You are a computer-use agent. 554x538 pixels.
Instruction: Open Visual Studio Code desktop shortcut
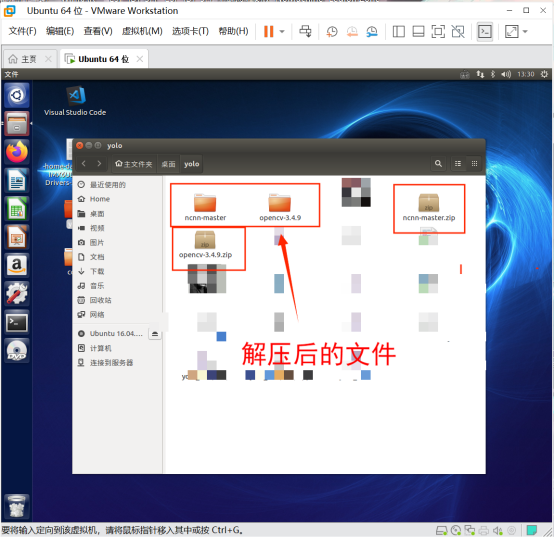pos(75,101)
